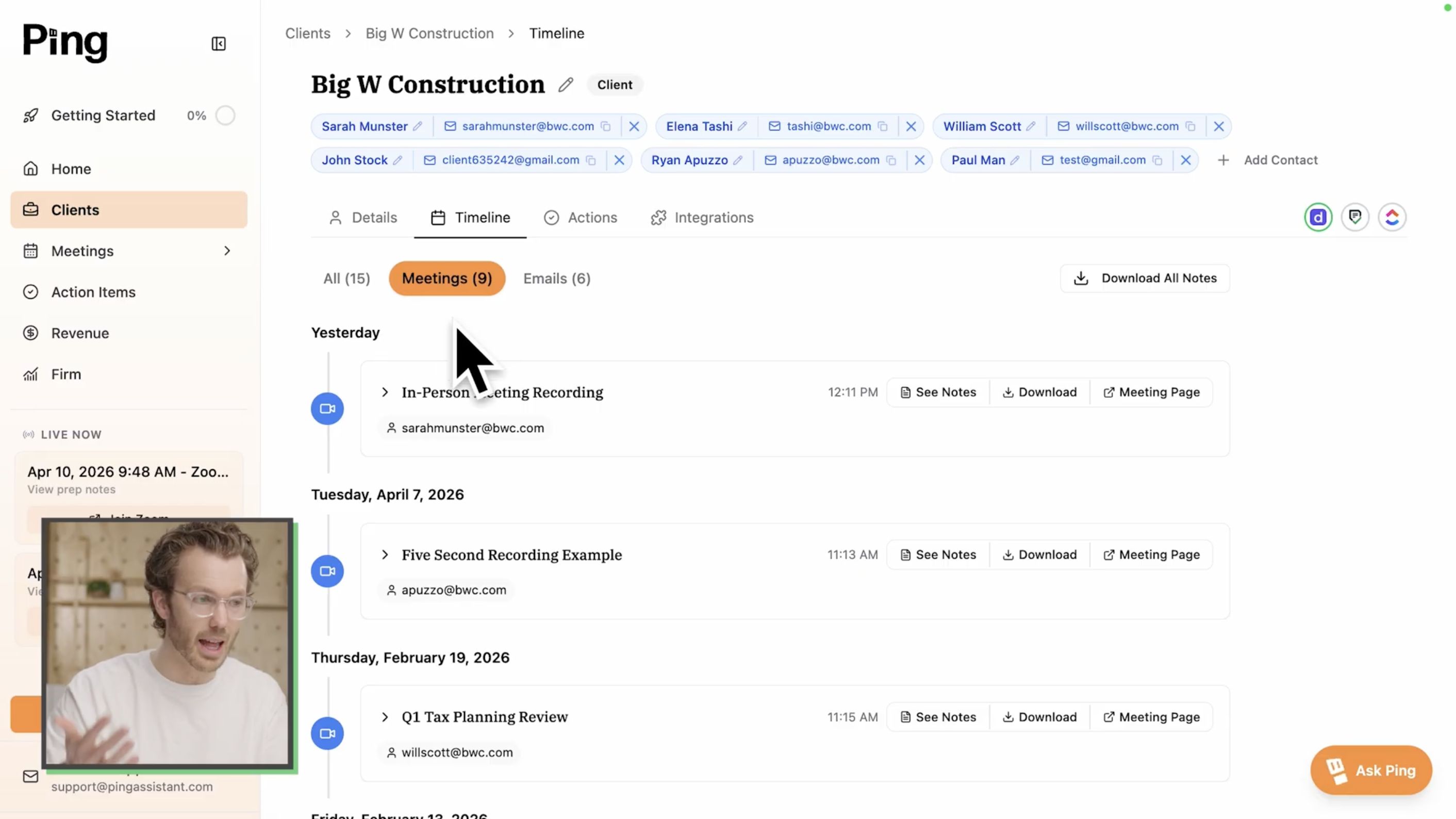Switch to the Actions tab
Viewport: 1456px width, 819px height.
(581, 218)
